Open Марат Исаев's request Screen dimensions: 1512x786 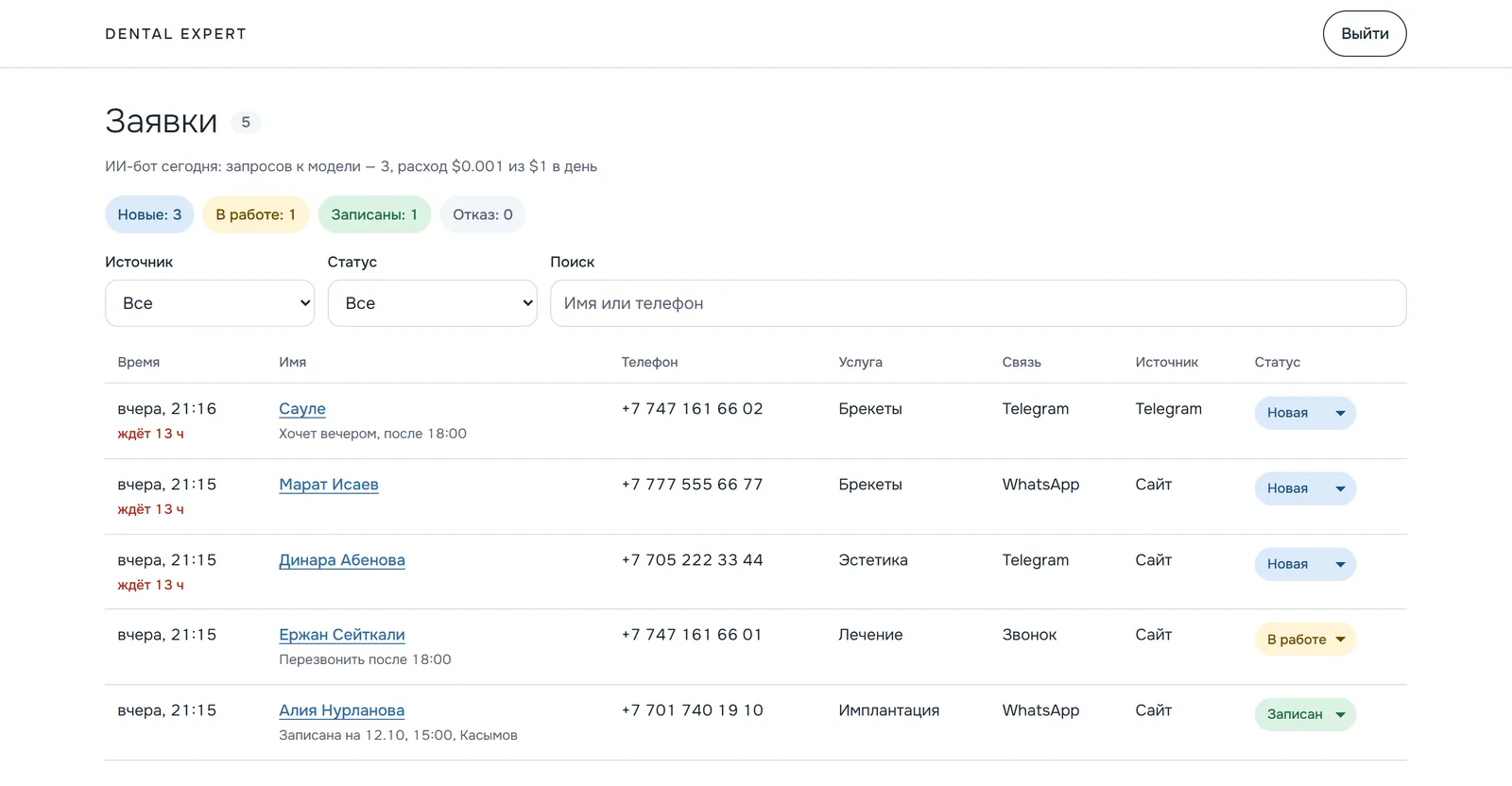(x=329, y=485)
